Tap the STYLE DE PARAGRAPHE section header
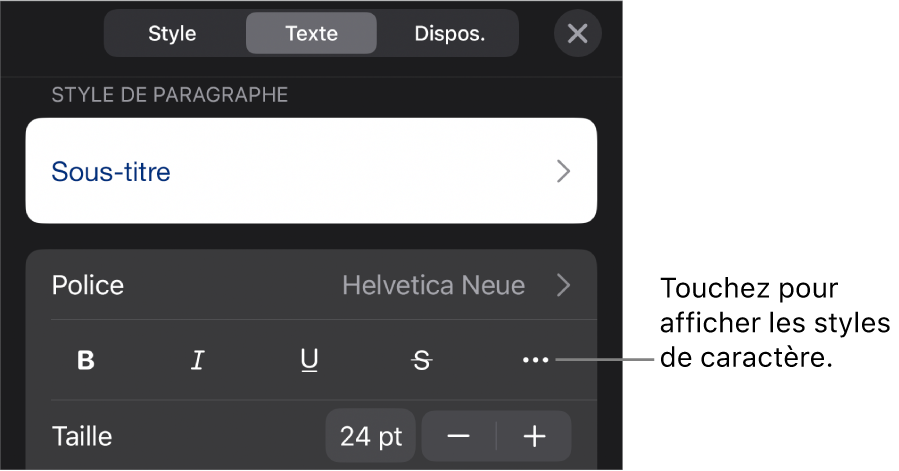Viewport: 899px width, 471px height. [170, 95]
